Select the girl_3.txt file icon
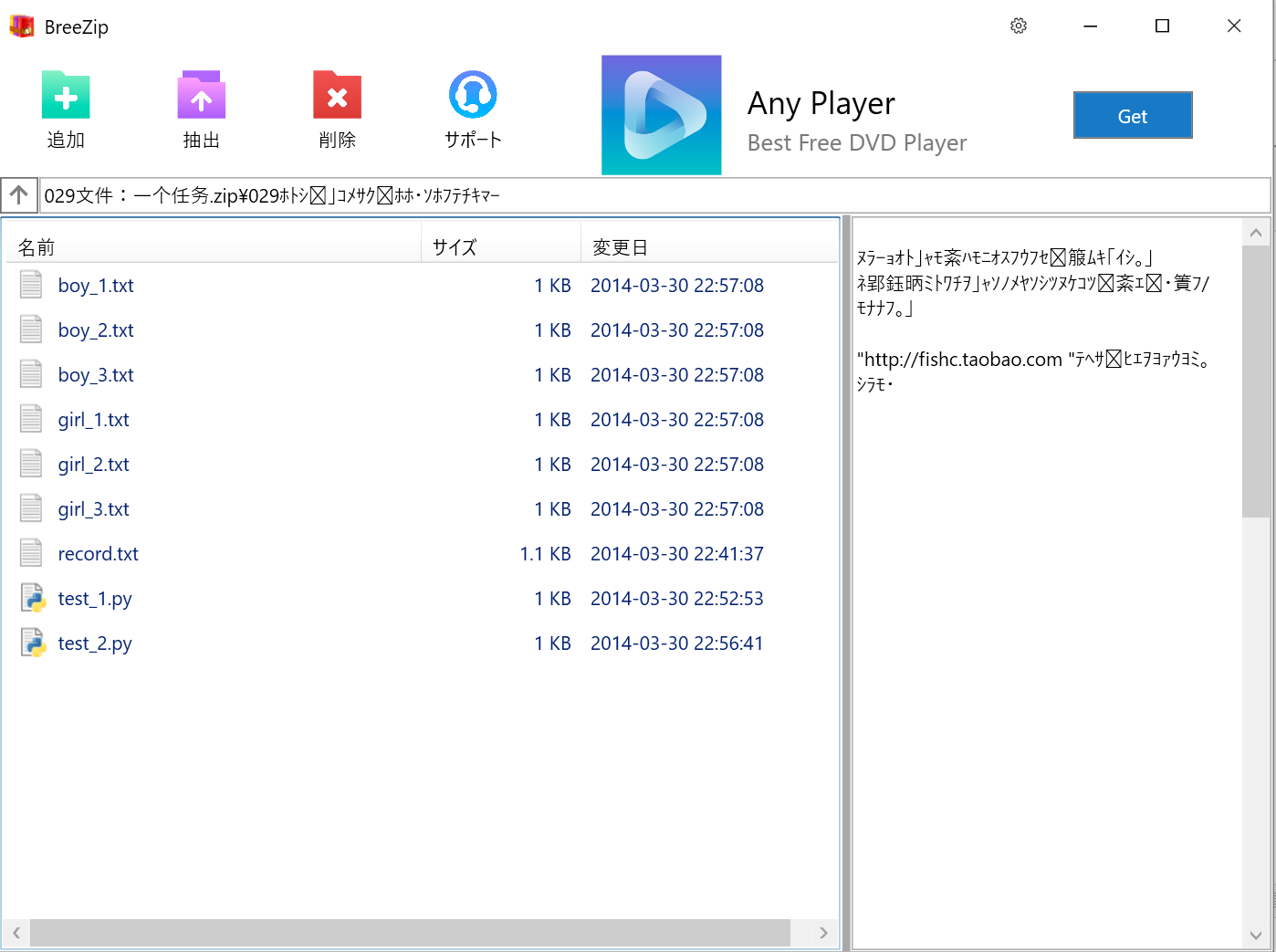The width and height of the screenshot is (1276, 952). click(x=31, y=508)
